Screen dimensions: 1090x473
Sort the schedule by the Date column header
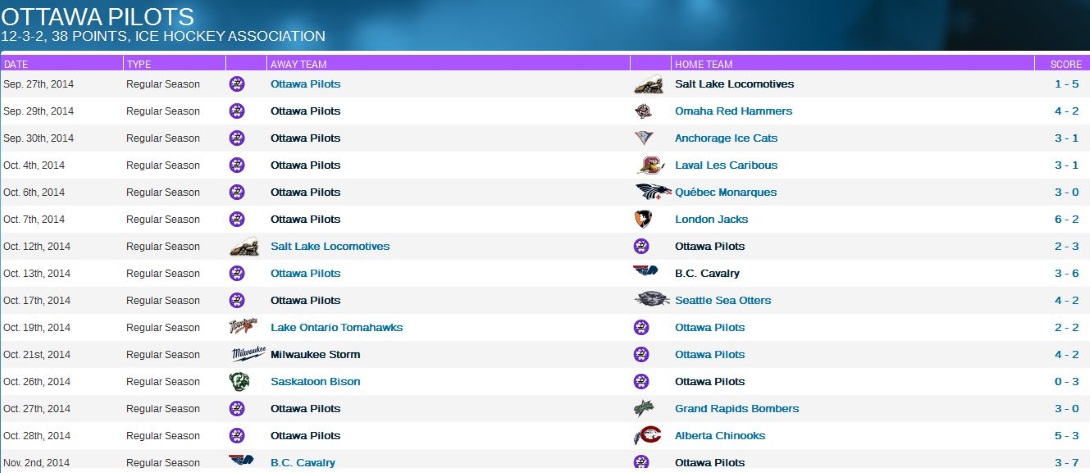click(16, 63)
